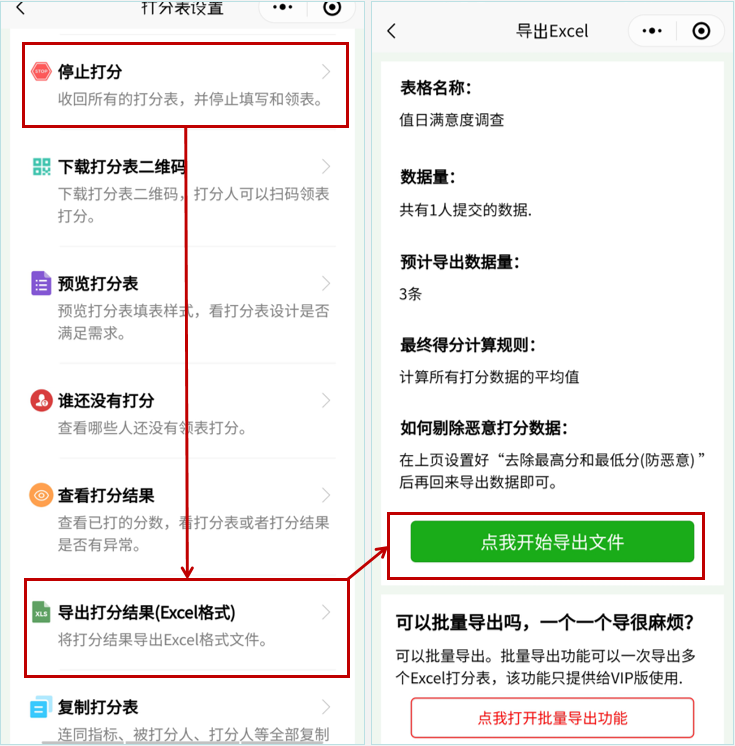735x746 pixels.
Task: Click the orange eye icon for 查看打分结果
Action: click(41, 495)
